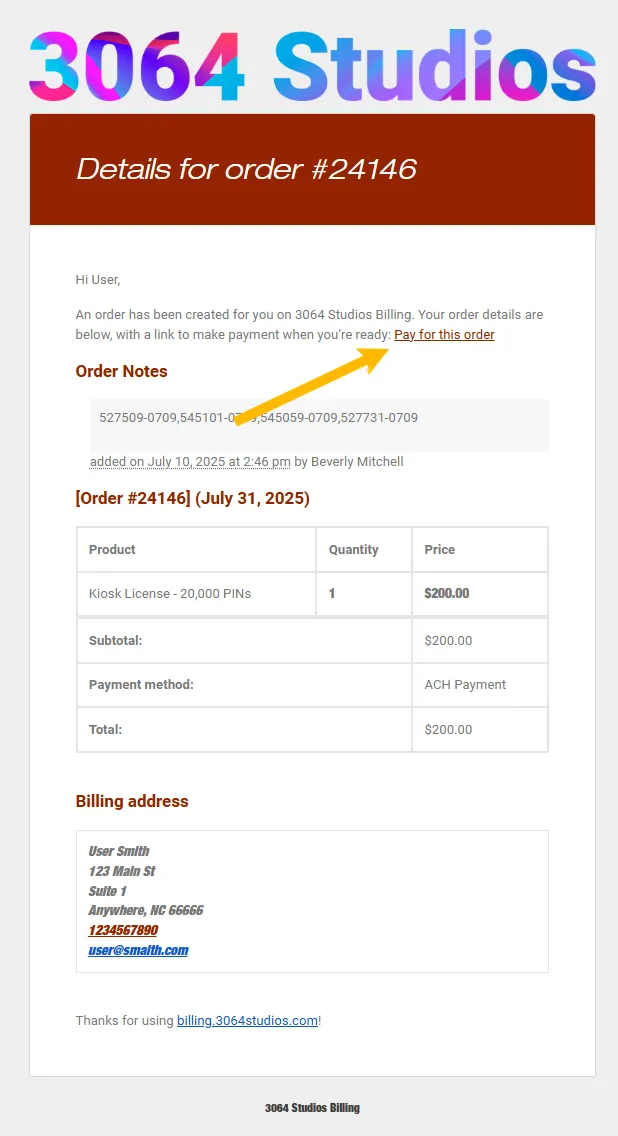Click the "Billing address" heading
This screenshot has width=618, height=1136.
(x=132, y=801)
